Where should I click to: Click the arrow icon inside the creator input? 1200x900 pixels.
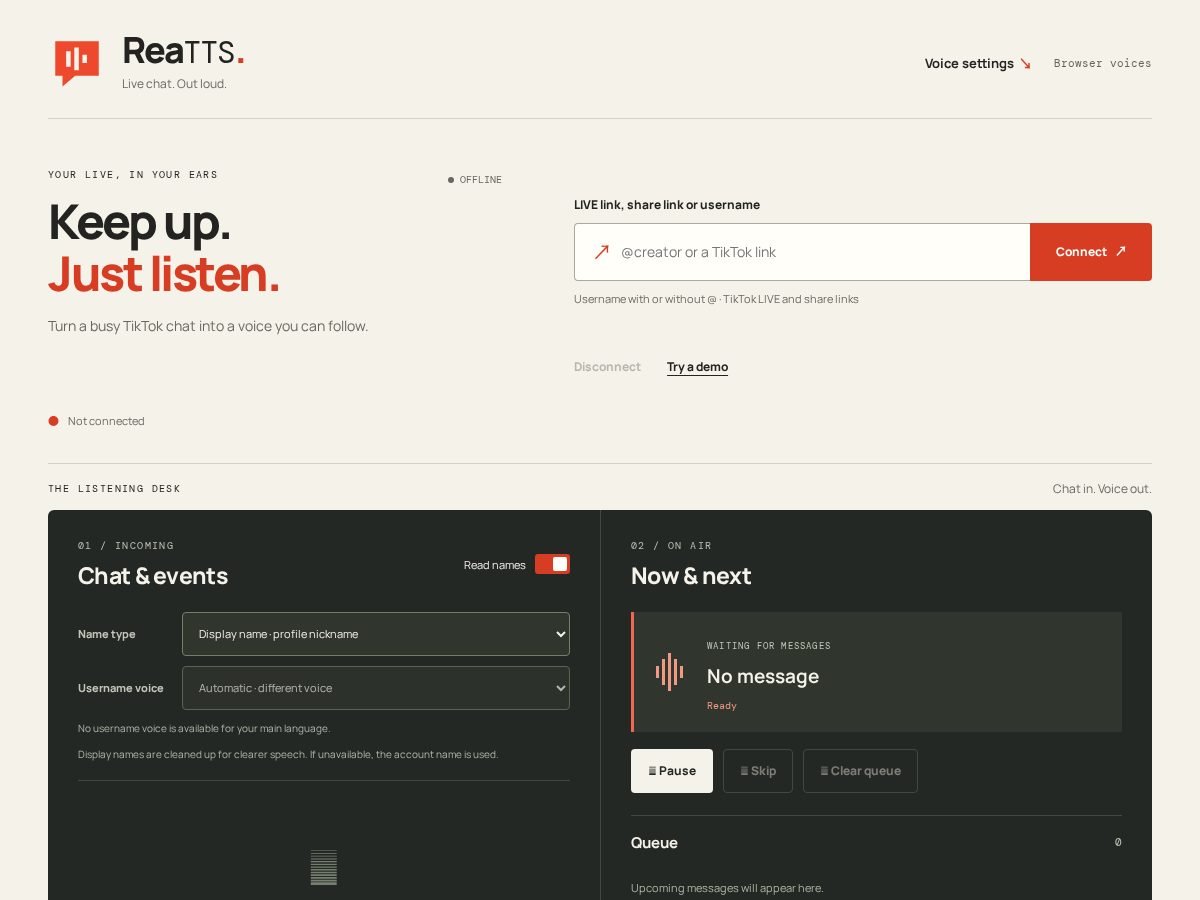point(601,252)
